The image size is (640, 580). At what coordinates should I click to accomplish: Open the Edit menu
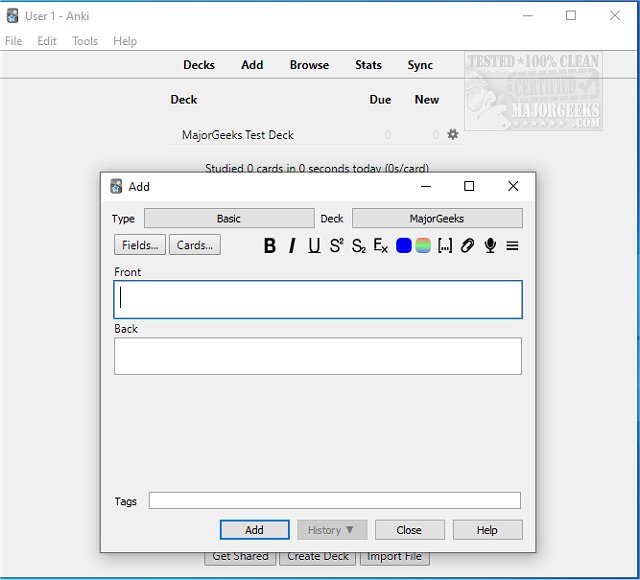47,41
